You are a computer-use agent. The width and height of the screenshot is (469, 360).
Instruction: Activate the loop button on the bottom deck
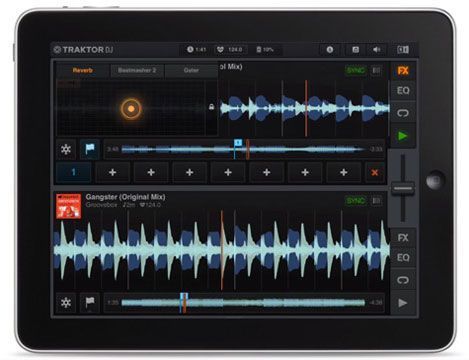coord(403,280)
